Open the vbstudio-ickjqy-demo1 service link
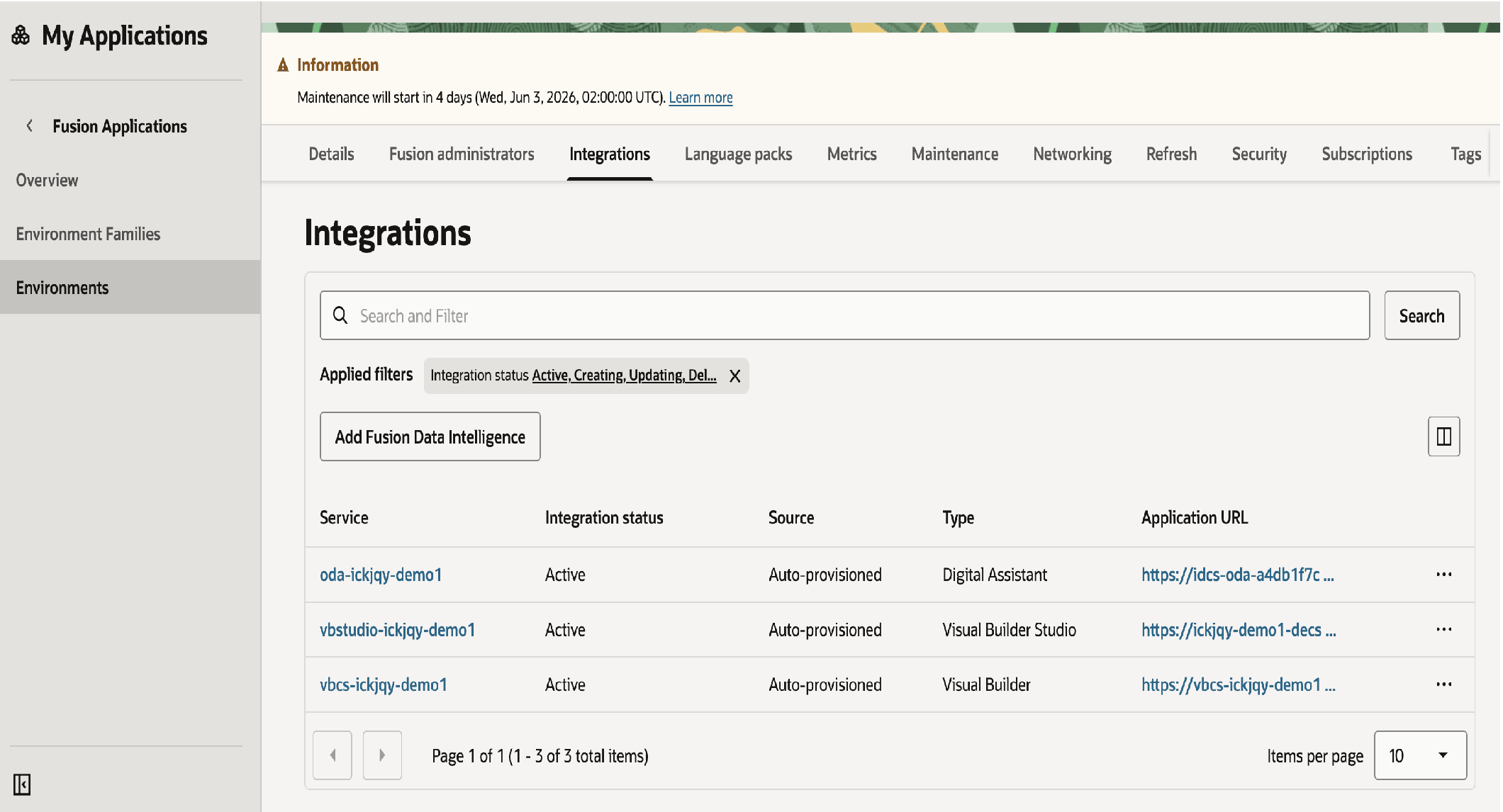This screenshot has width=1503, height=812. click(397, 630)
